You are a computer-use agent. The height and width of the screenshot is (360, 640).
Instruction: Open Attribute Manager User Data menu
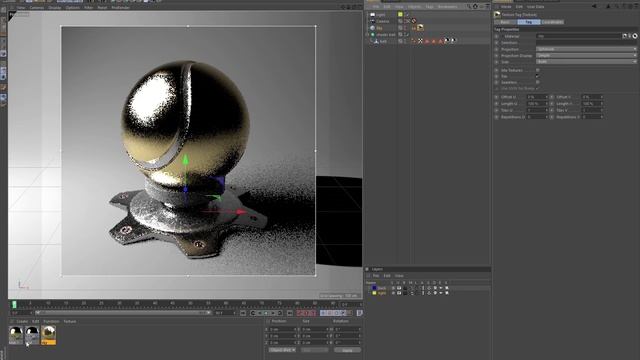[x=536, y=7]
